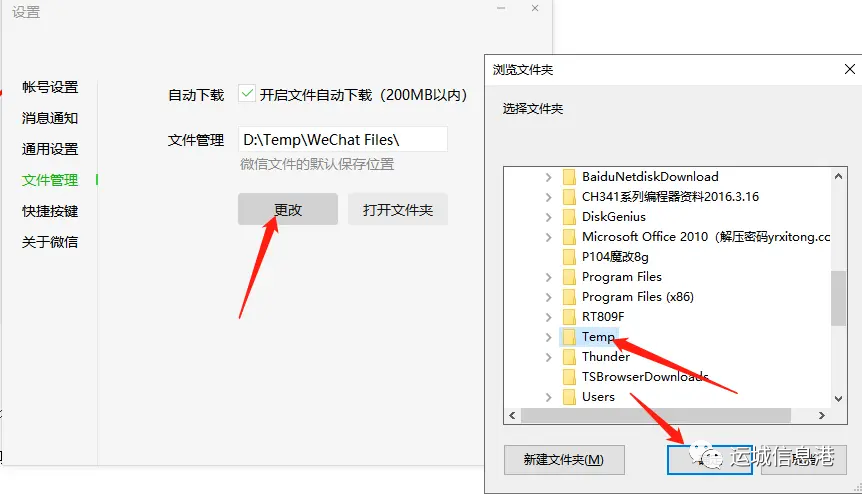Screen dimensions: 862x494
Task: Click the D:\Temp\WeChat Files\ path field
Action: pos(342,140)
